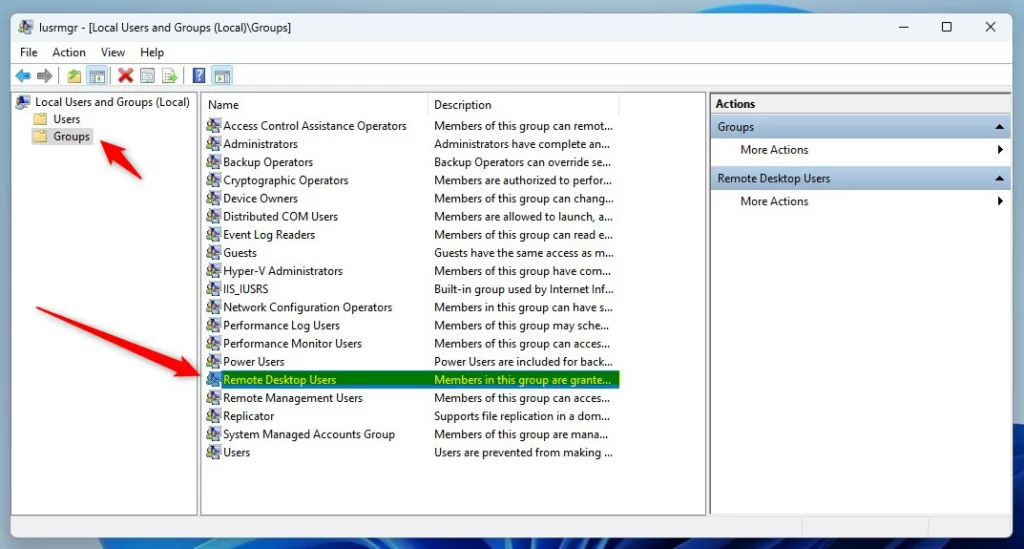
Task: Click the blue Help toolbar icon
Action: [199, 76]
